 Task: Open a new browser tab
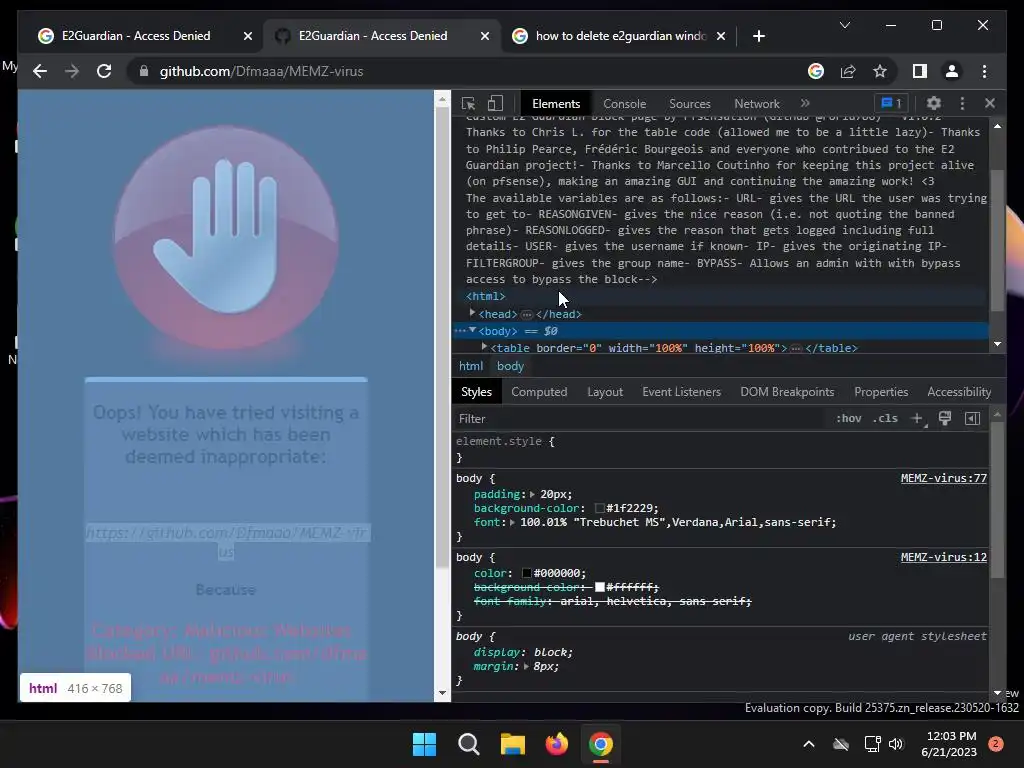pos(758,36)
